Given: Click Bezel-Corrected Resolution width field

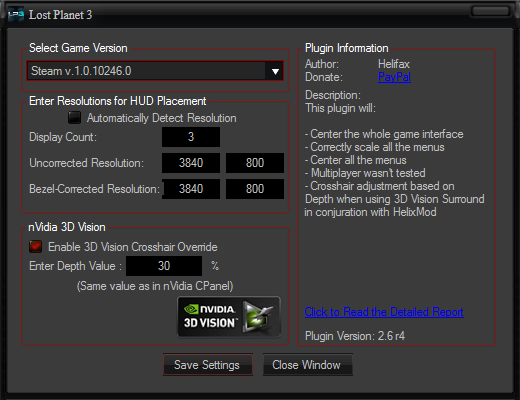Looking at the screenshot, I should [x=191, y=189].
